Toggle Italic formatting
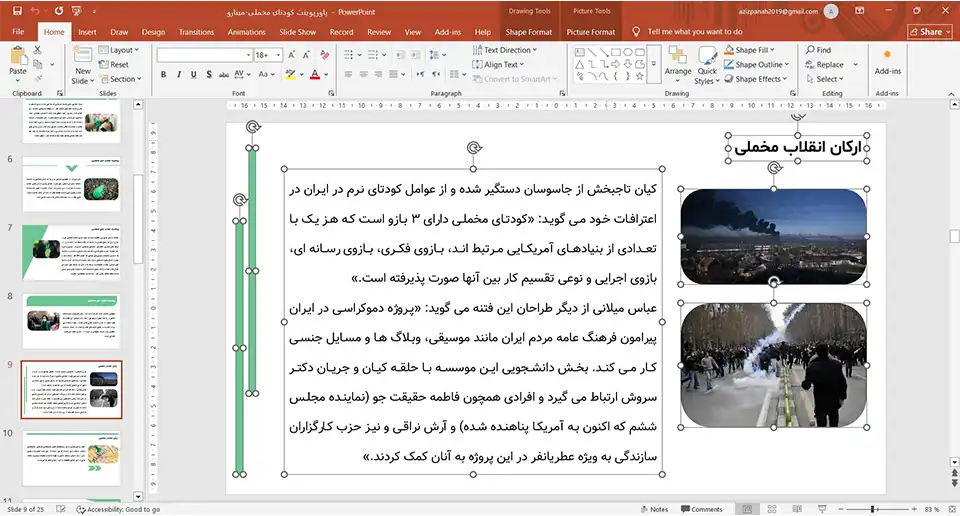 tap(178, 74)
